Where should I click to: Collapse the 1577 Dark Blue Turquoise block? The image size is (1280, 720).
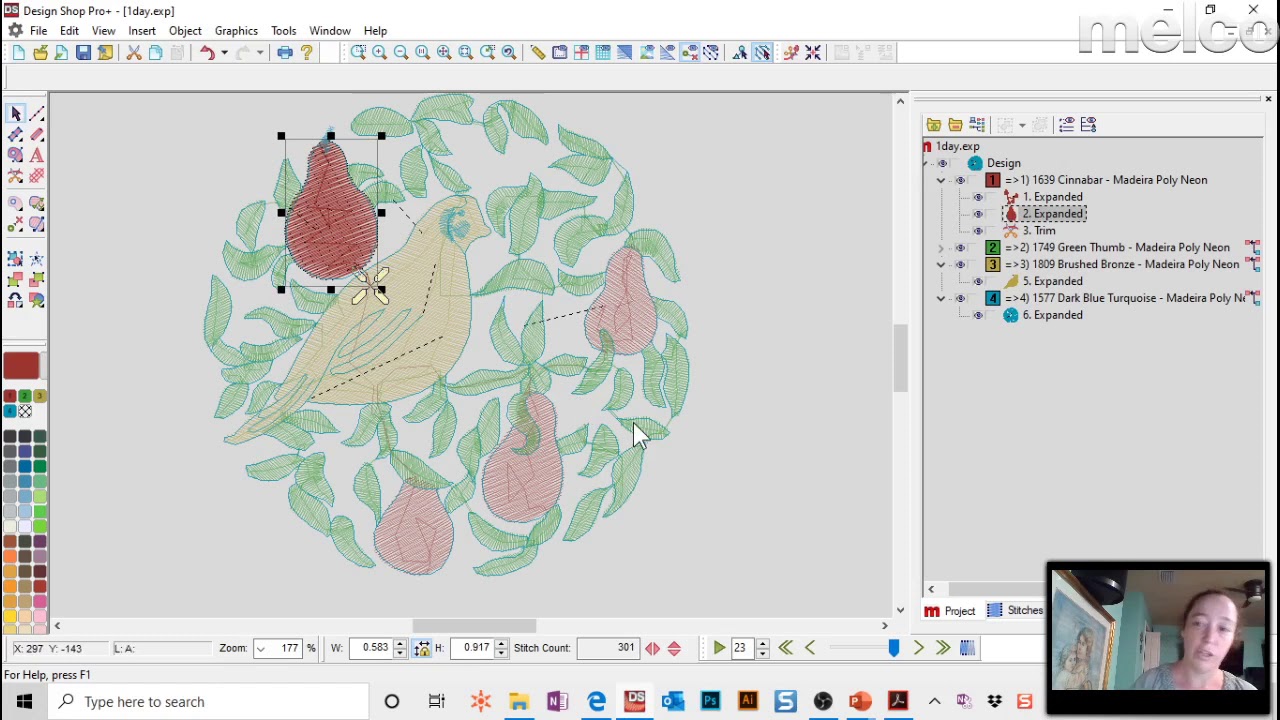point(940,299)
